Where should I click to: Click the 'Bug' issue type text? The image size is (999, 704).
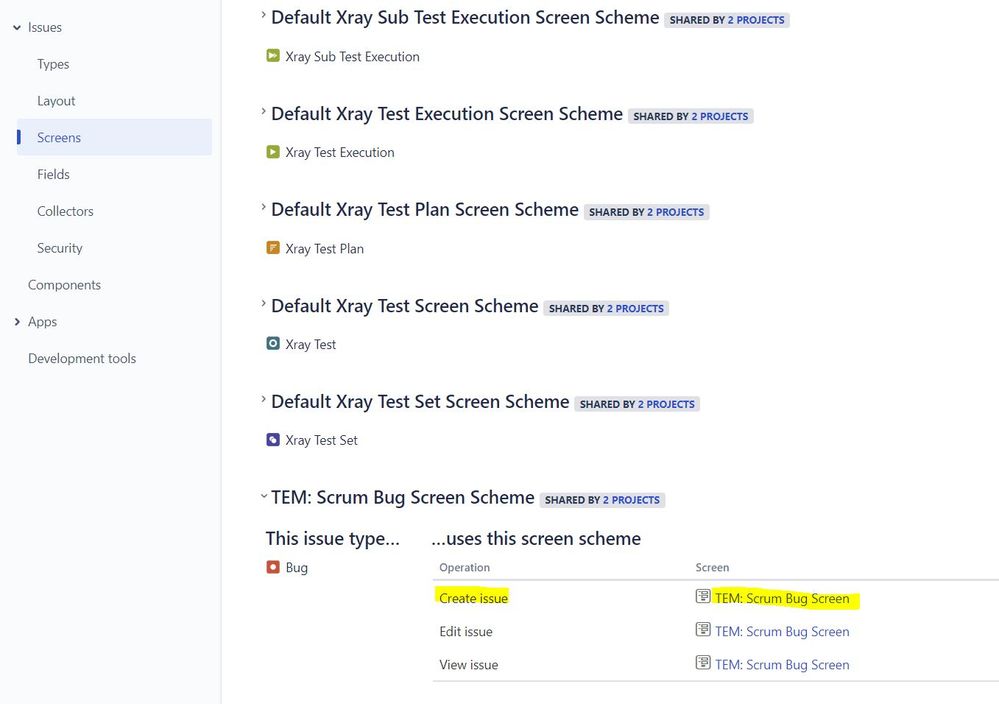(296, 568)
